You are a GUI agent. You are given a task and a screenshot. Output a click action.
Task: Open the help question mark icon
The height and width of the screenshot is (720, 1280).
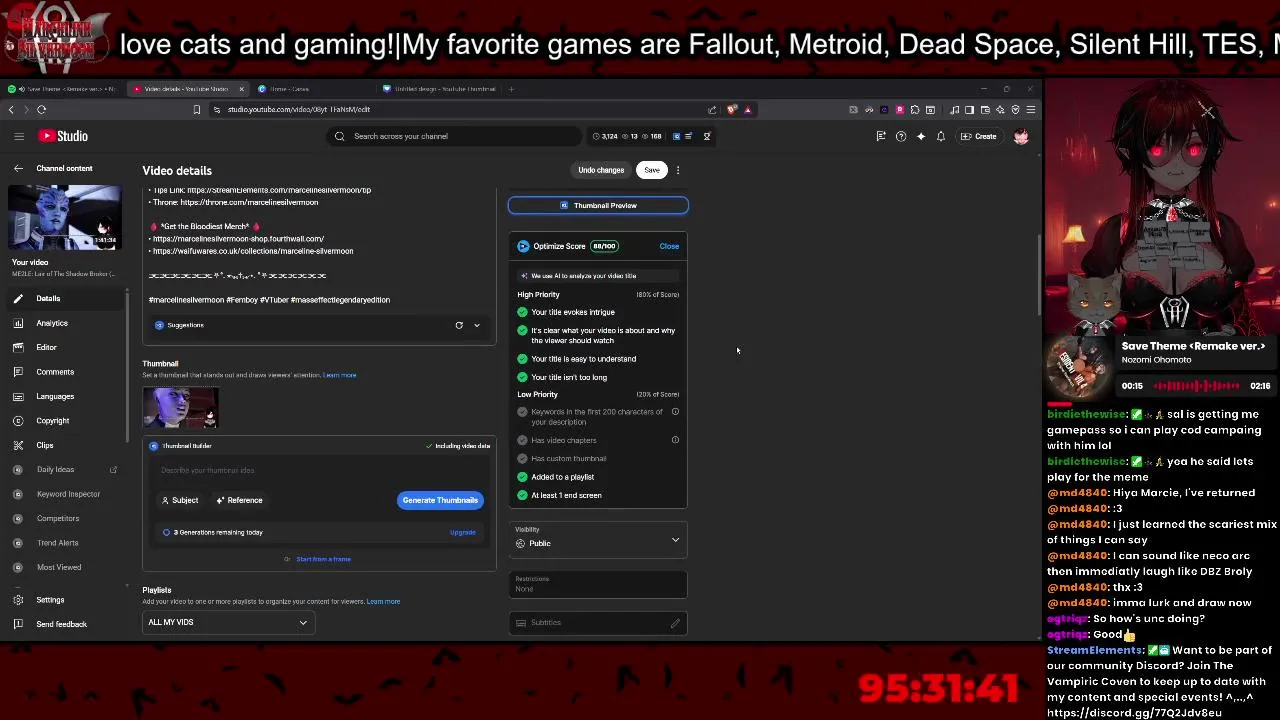(x=901, y=136)
